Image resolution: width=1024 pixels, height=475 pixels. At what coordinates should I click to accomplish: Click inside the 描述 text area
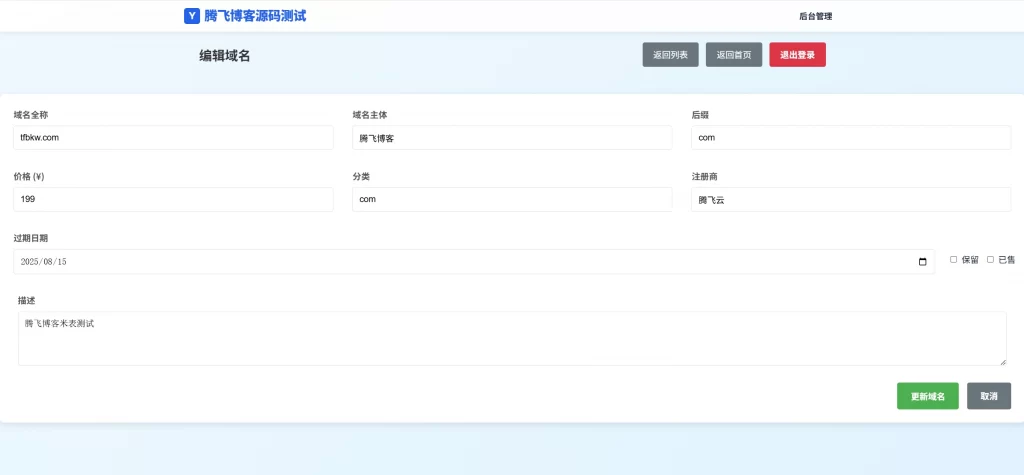(512, 340)
